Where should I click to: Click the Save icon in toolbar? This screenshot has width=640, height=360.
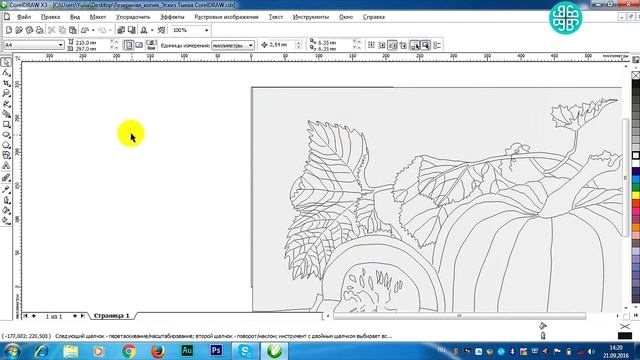(x=29, y=30)
